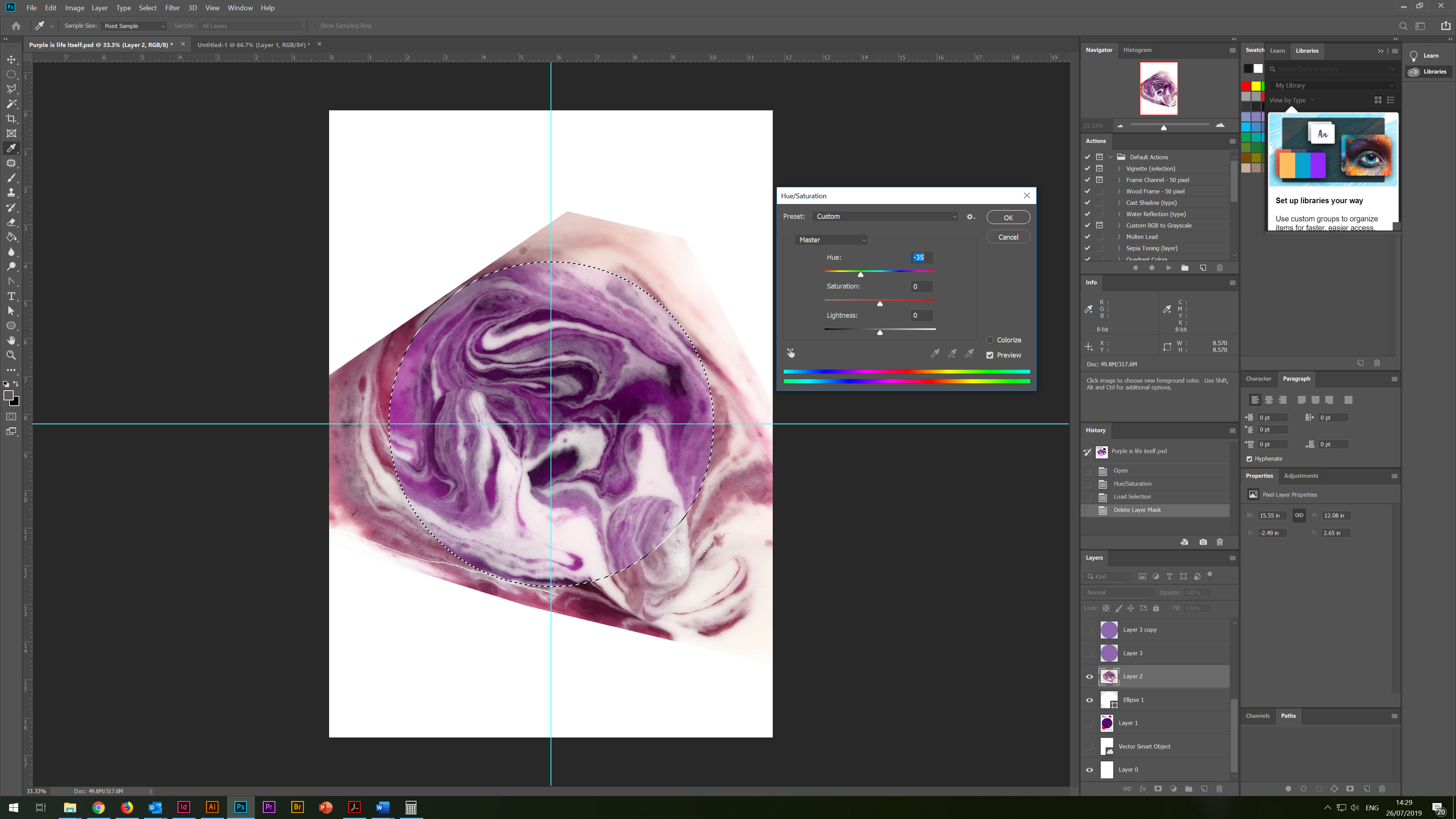Open the Filter menu
1456x819 pixels.
pyautogui.click(x=173, y=8)
